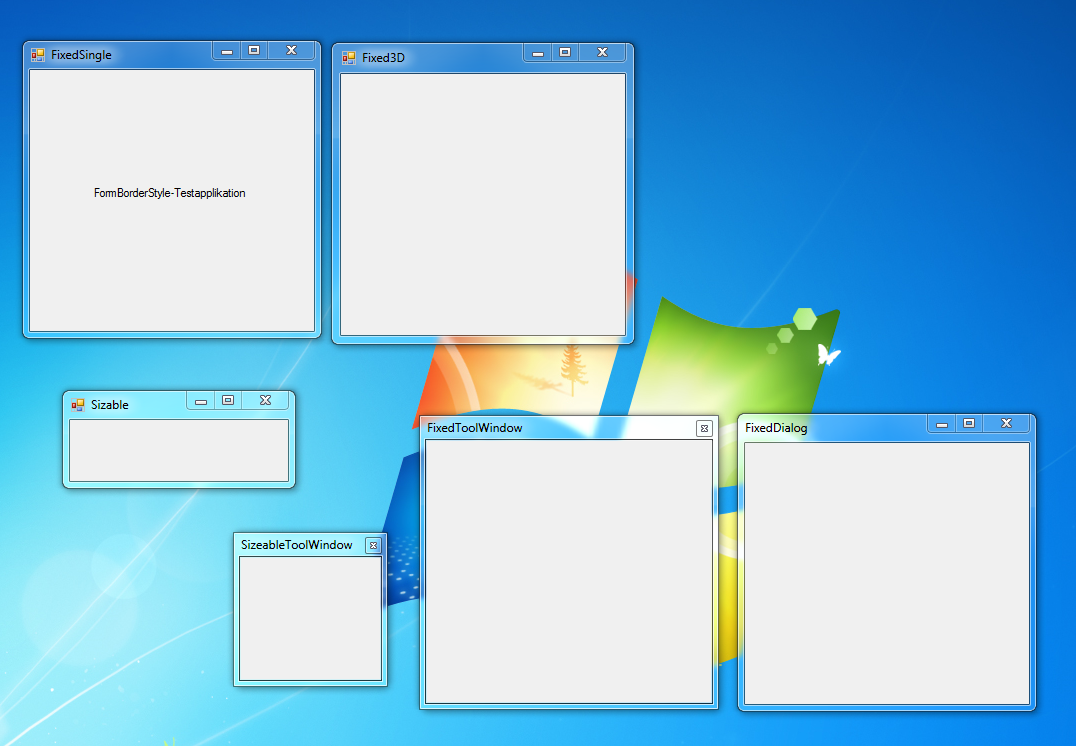Minimize the FixedDialog window
The image size is (1076, 746).
(x=942, y=424)
